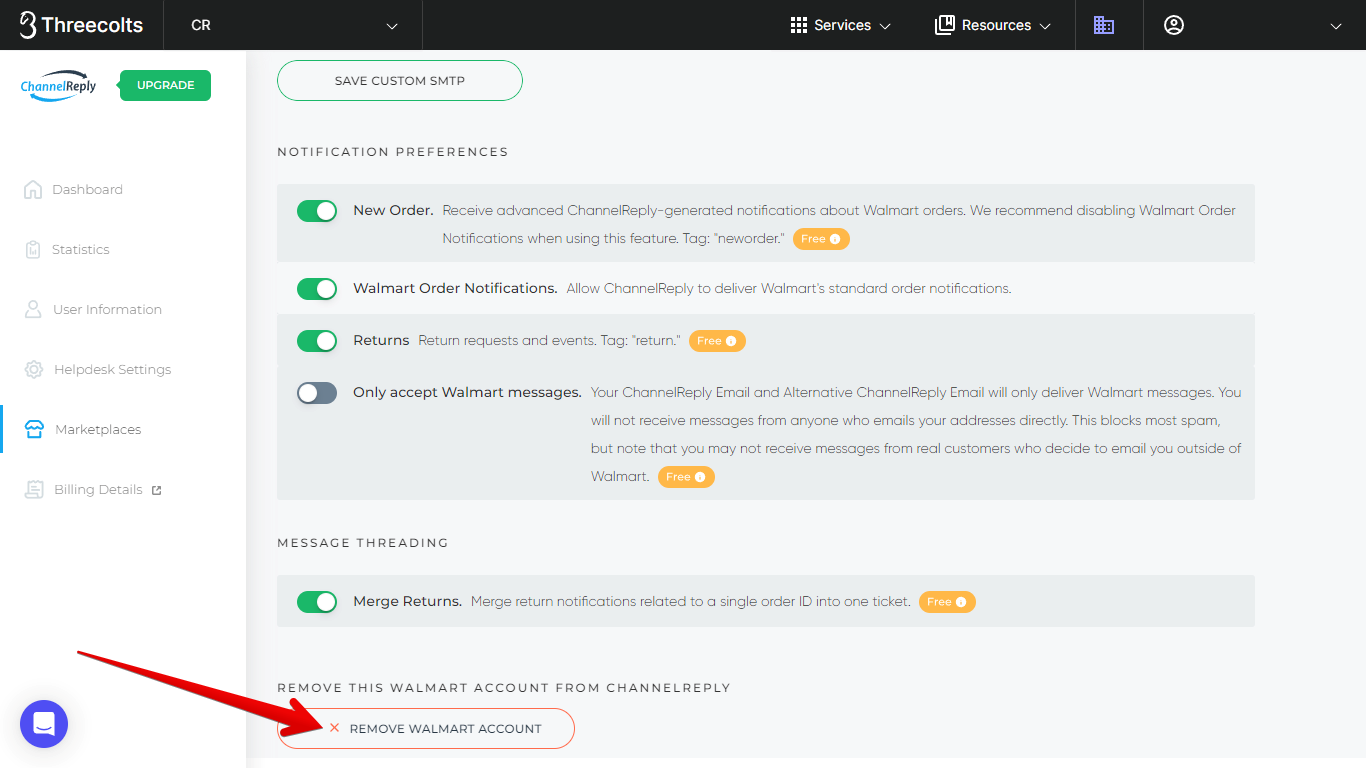Open the ChannelReply logo home
The height and width of the screenshot is (768, 1366).
(58, 85)
